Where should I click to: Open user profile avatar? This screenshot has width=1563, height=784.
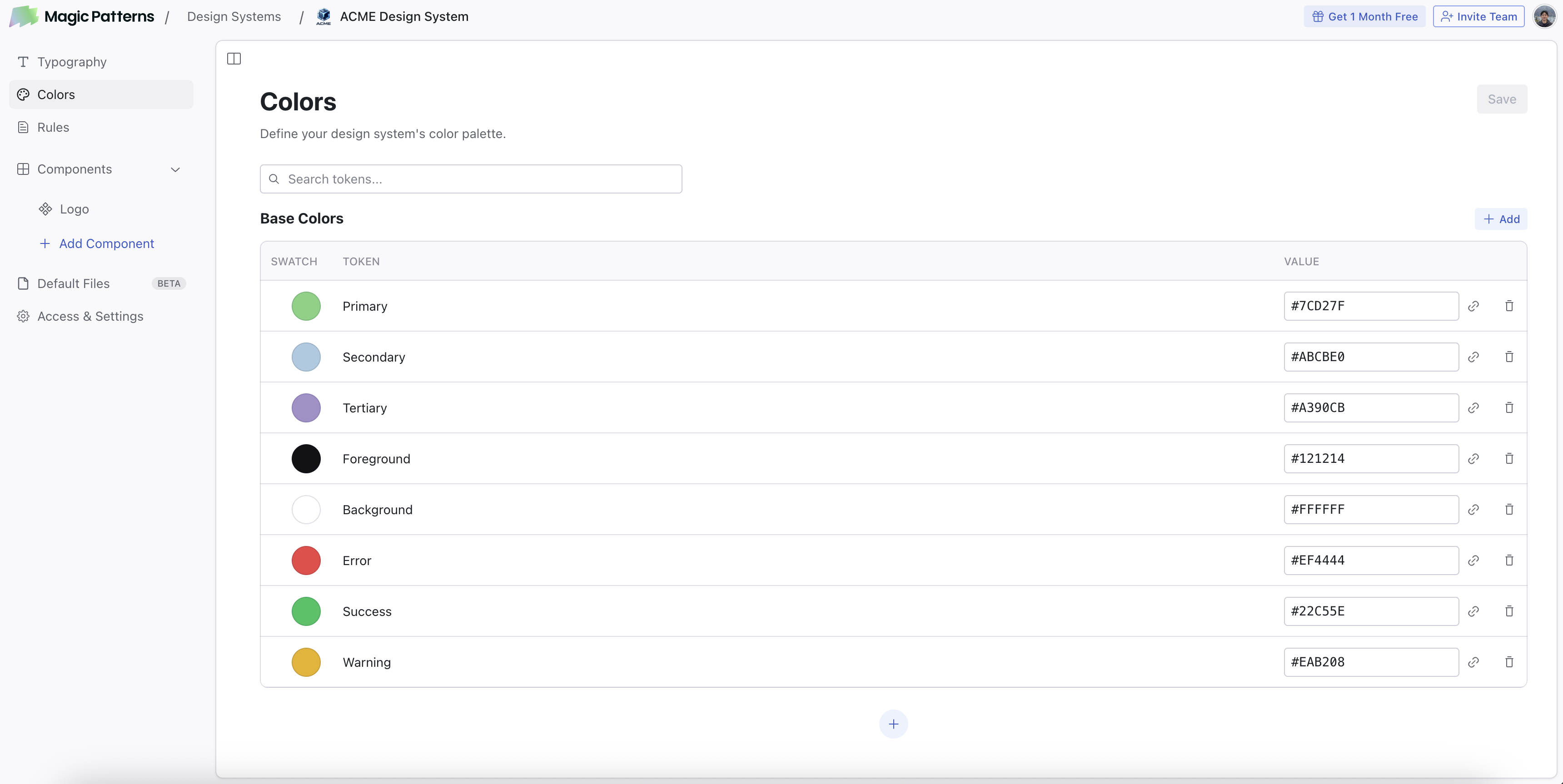[x=1544, y=16]
